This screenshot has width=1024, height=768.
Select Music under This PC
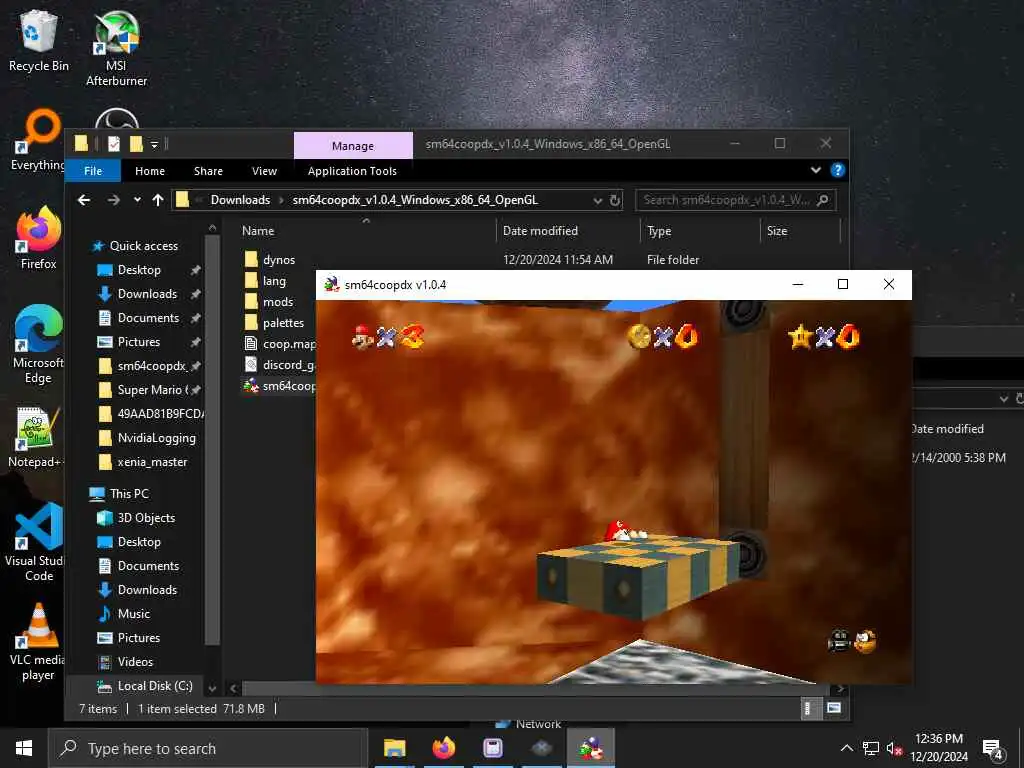(125, 614)
